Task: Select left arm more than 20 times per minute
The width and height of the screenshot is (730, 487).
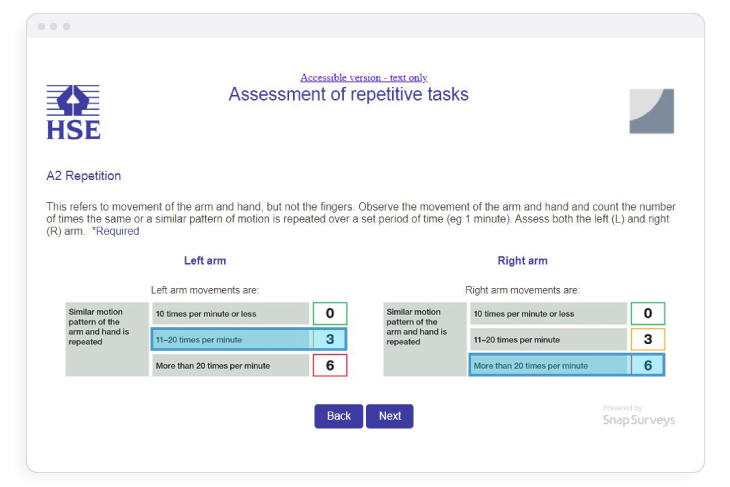Action: click(230, 365)
